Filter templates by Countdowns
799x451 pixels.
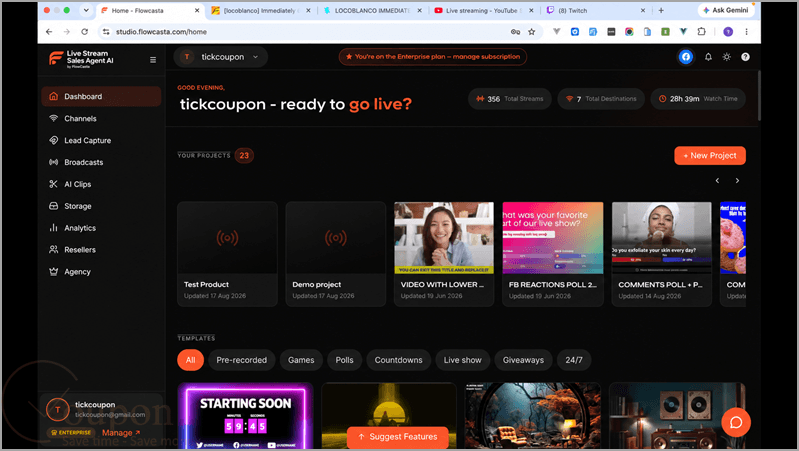[398, 360]
